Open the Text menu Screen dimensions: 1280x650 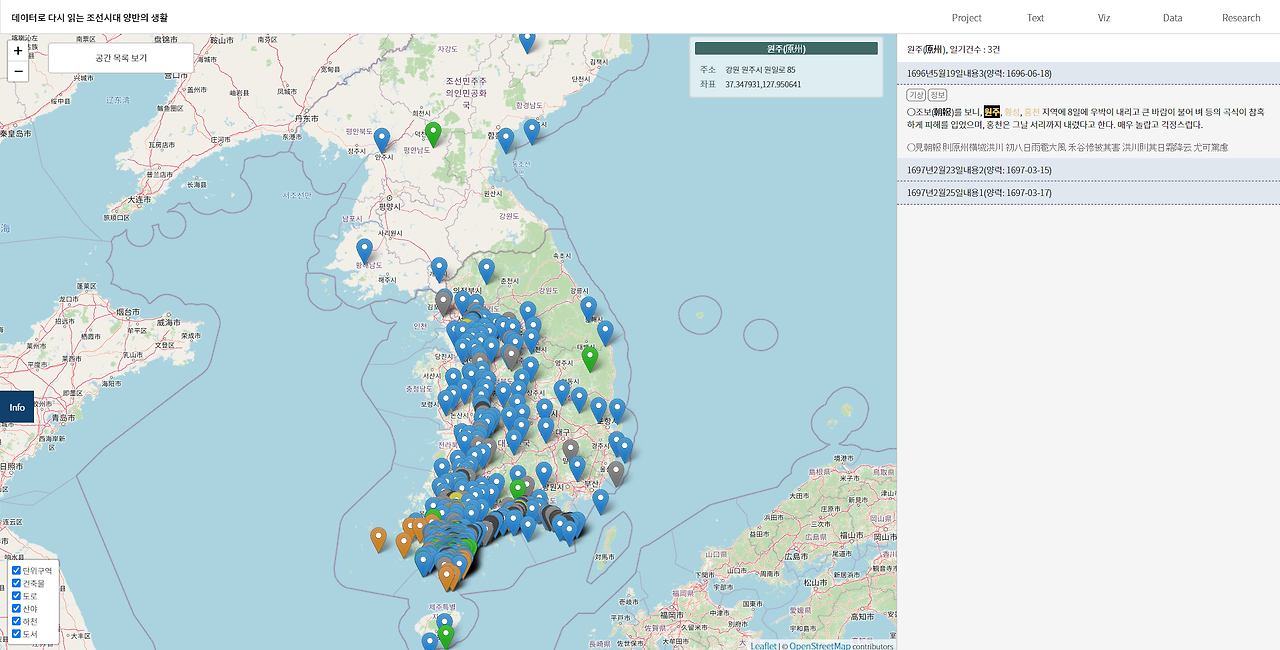coord(1035,18)
